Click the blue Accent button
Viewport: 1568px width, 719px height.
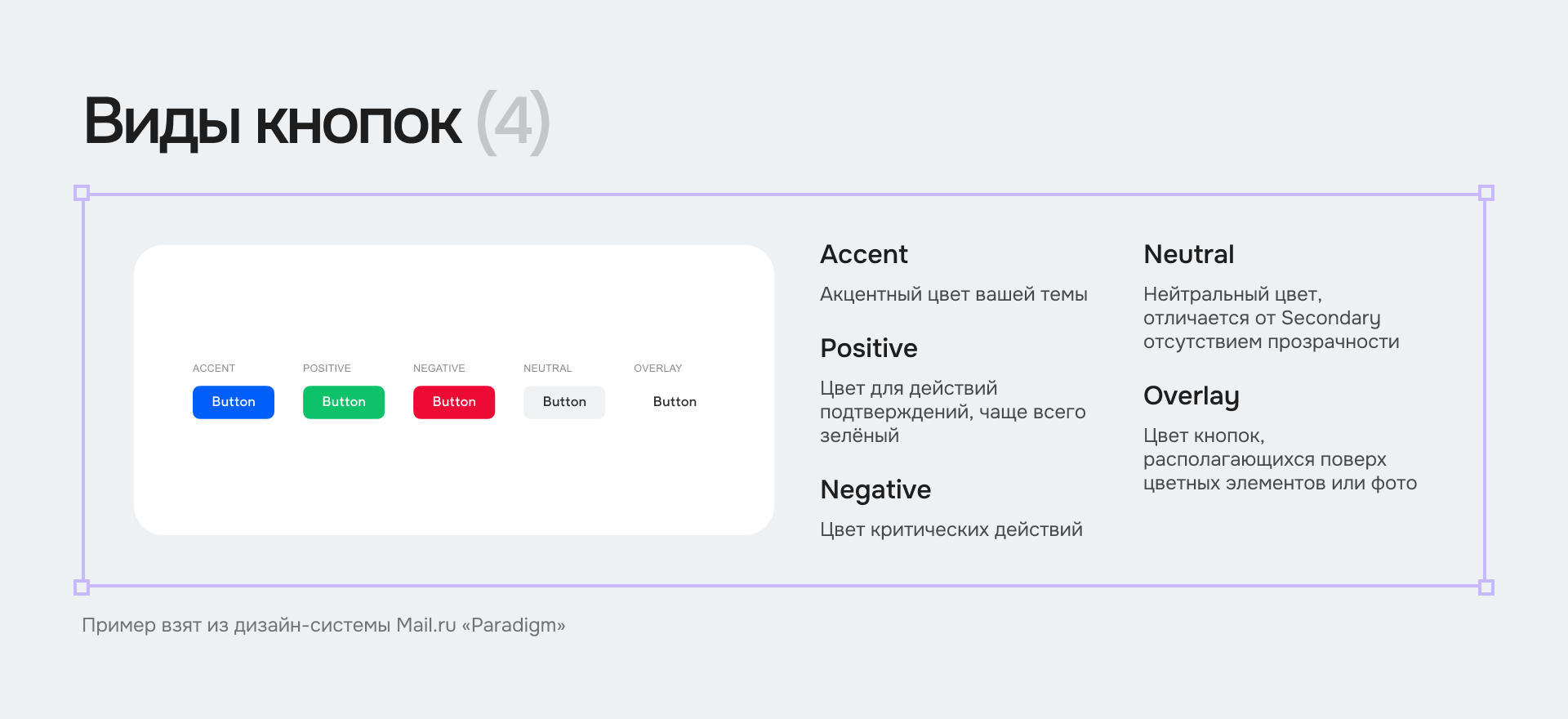click(x=234, y=402)
